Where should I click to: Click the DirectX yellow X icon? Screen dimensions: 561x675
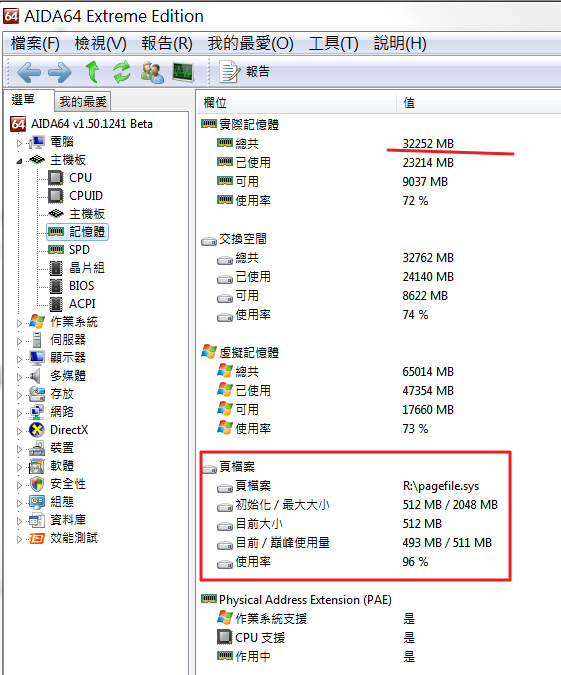coord(37,430)
